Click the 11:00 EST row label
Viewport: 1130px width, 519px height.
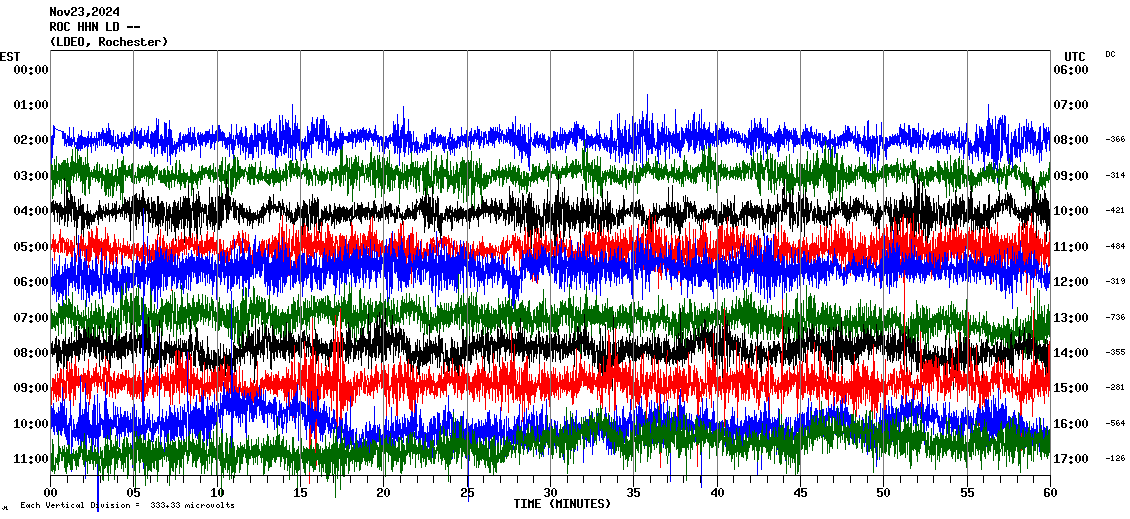click(x=31, y=459)
